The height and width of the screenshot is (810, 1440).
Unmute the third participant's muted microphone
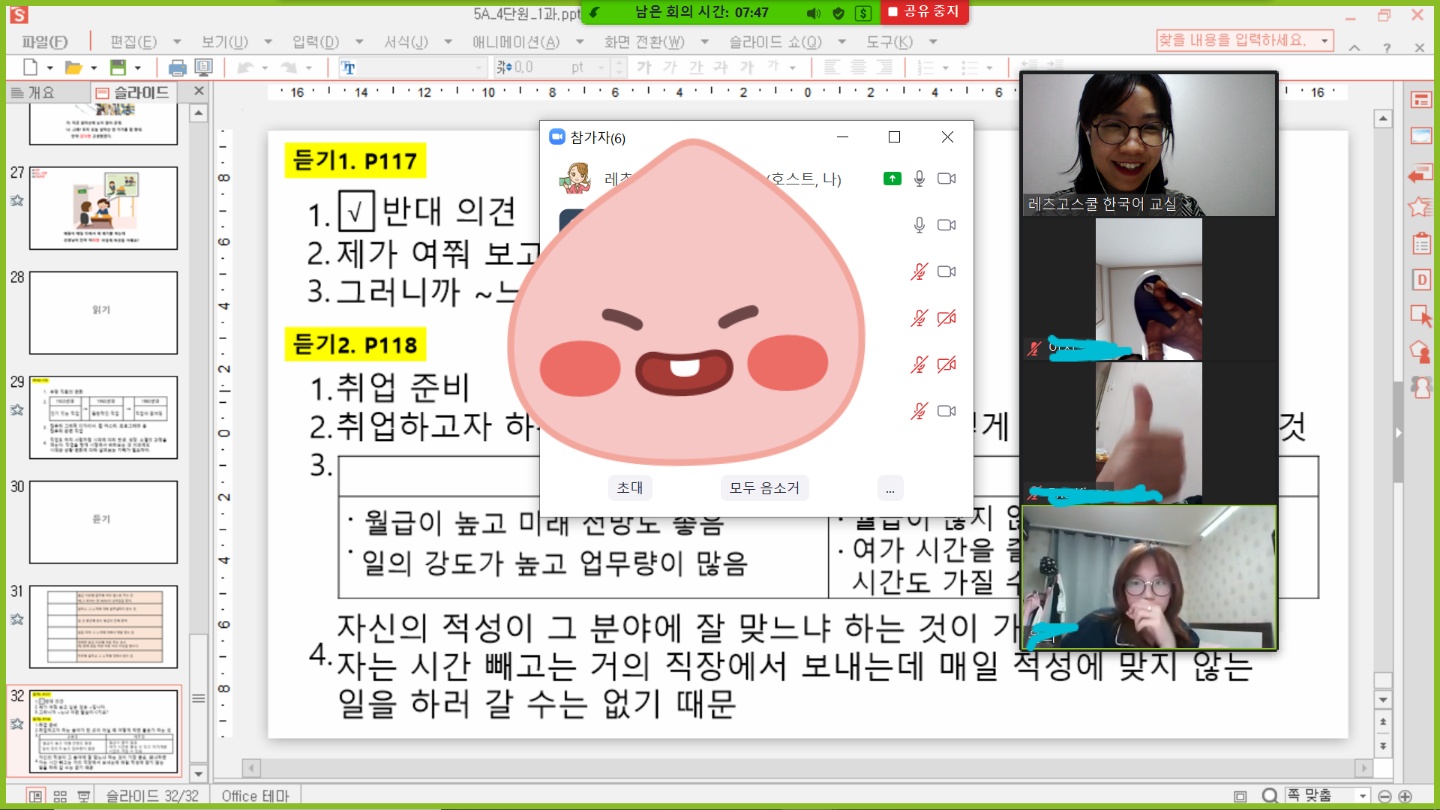[919, 271]
